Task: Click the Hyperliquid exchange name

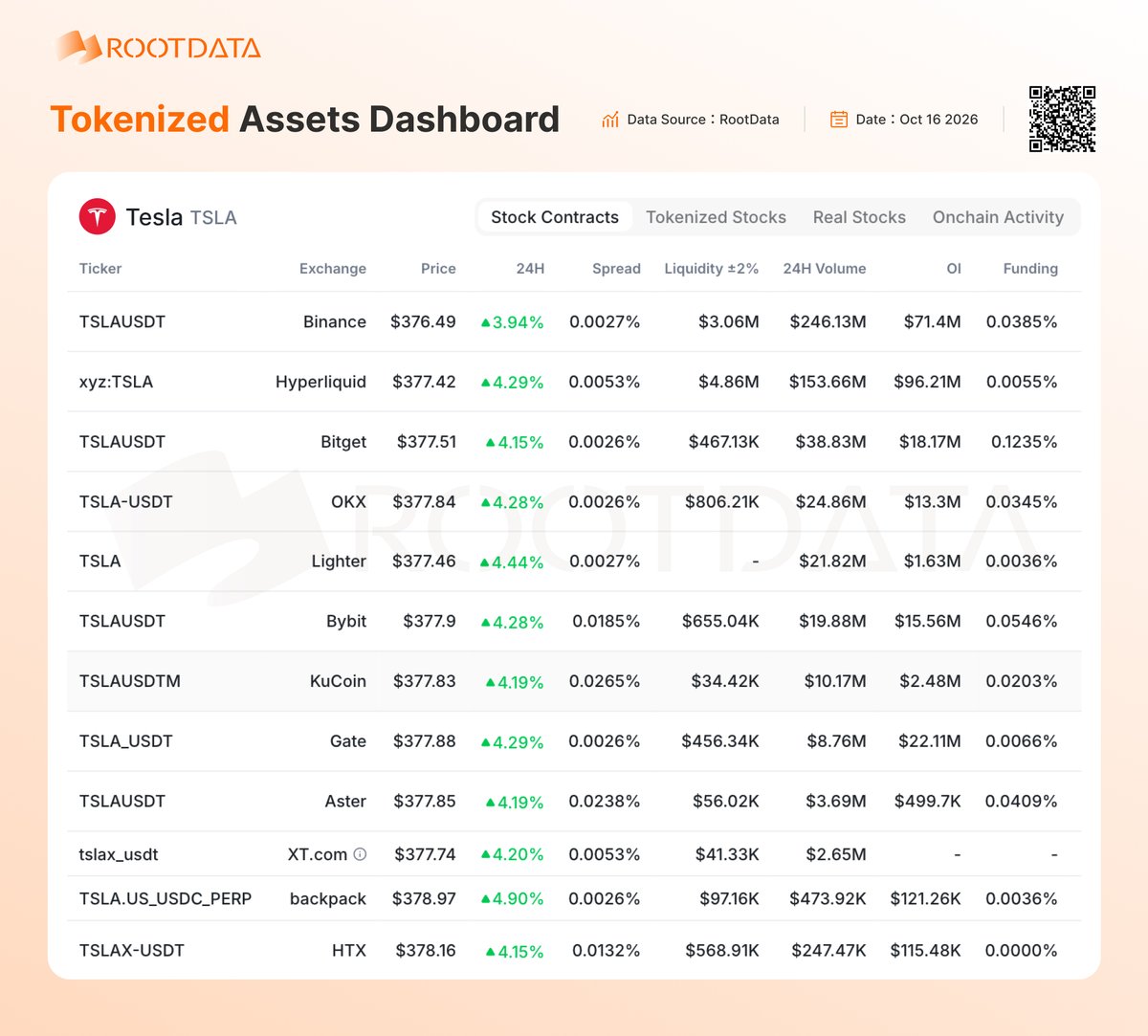Action: click(x=321, y=382)
